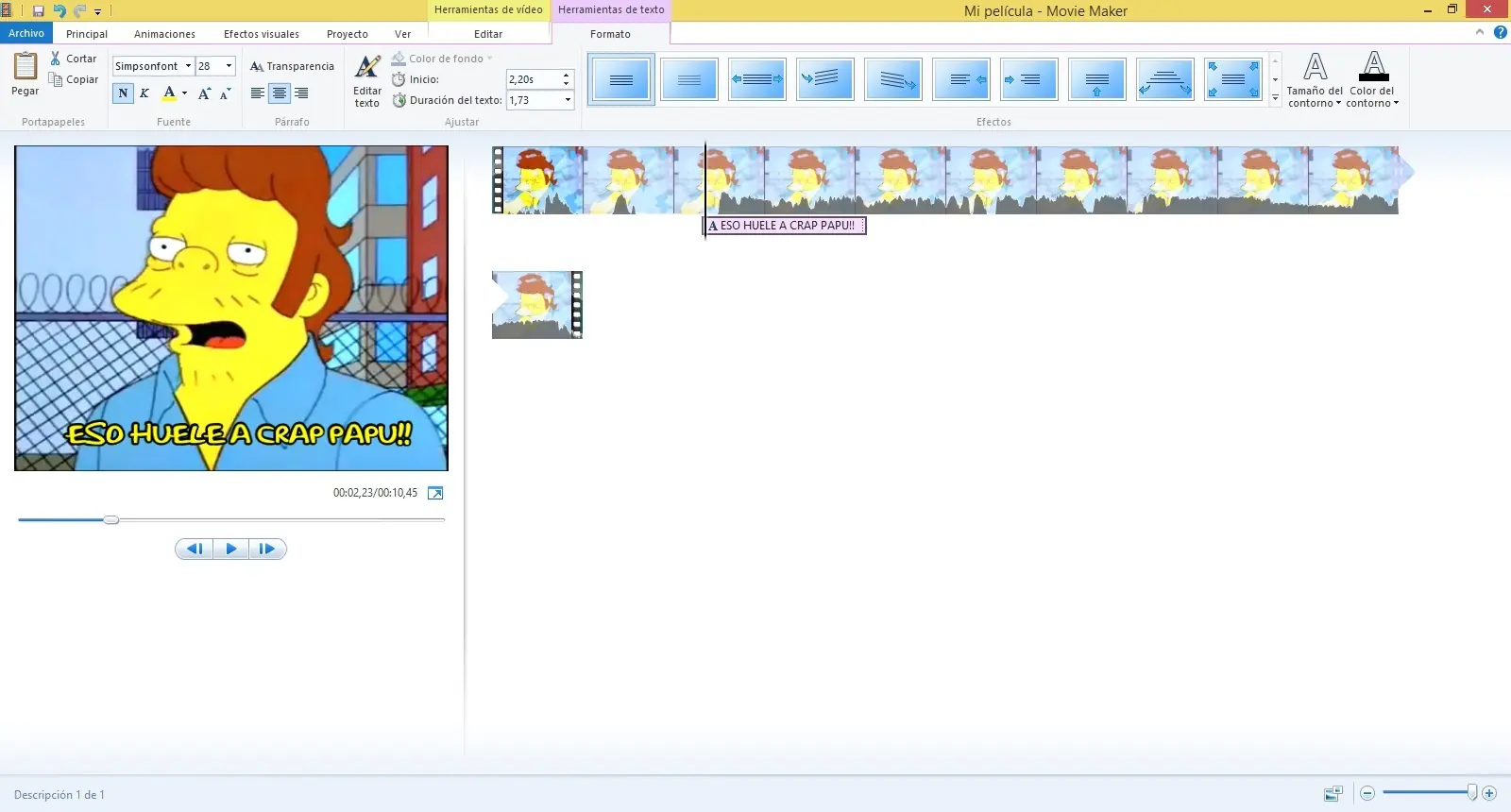Select fly in from right text effect
1511x812 pixels.
tap(961, 79)
